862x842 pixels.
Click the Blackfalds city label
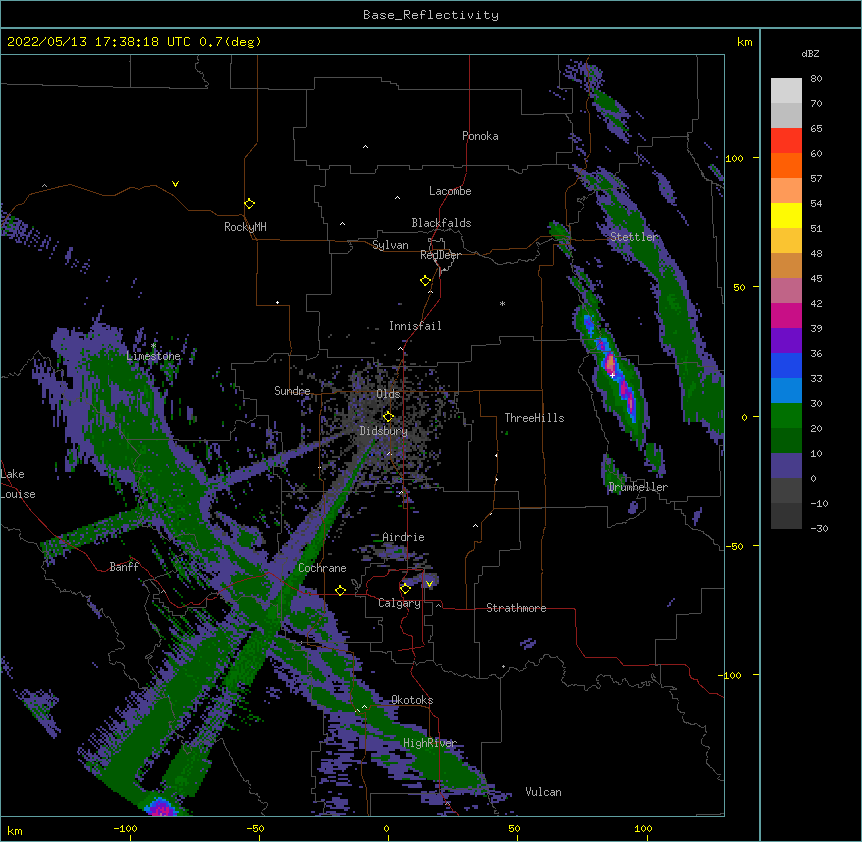441,223
